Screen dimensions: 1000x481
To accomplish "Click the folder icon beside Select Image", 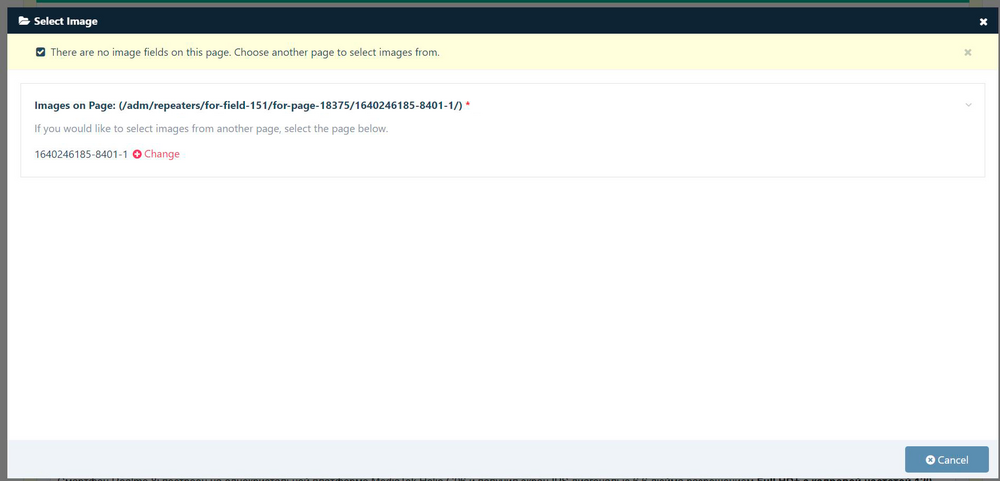I will (23, 21).
